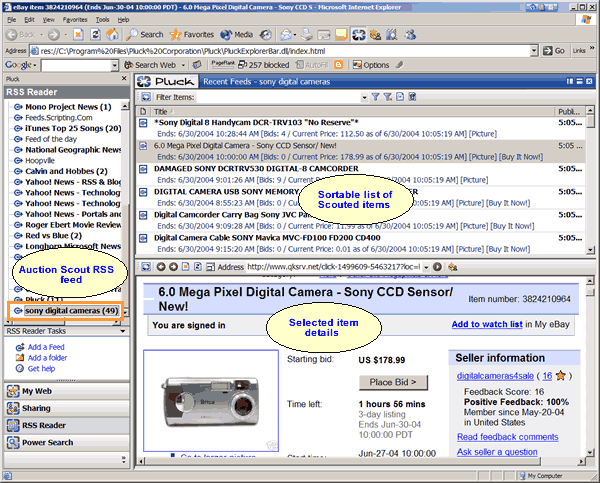Open the Power Search section
Viewport: 600px width, 483px height.
click(67, 442)
